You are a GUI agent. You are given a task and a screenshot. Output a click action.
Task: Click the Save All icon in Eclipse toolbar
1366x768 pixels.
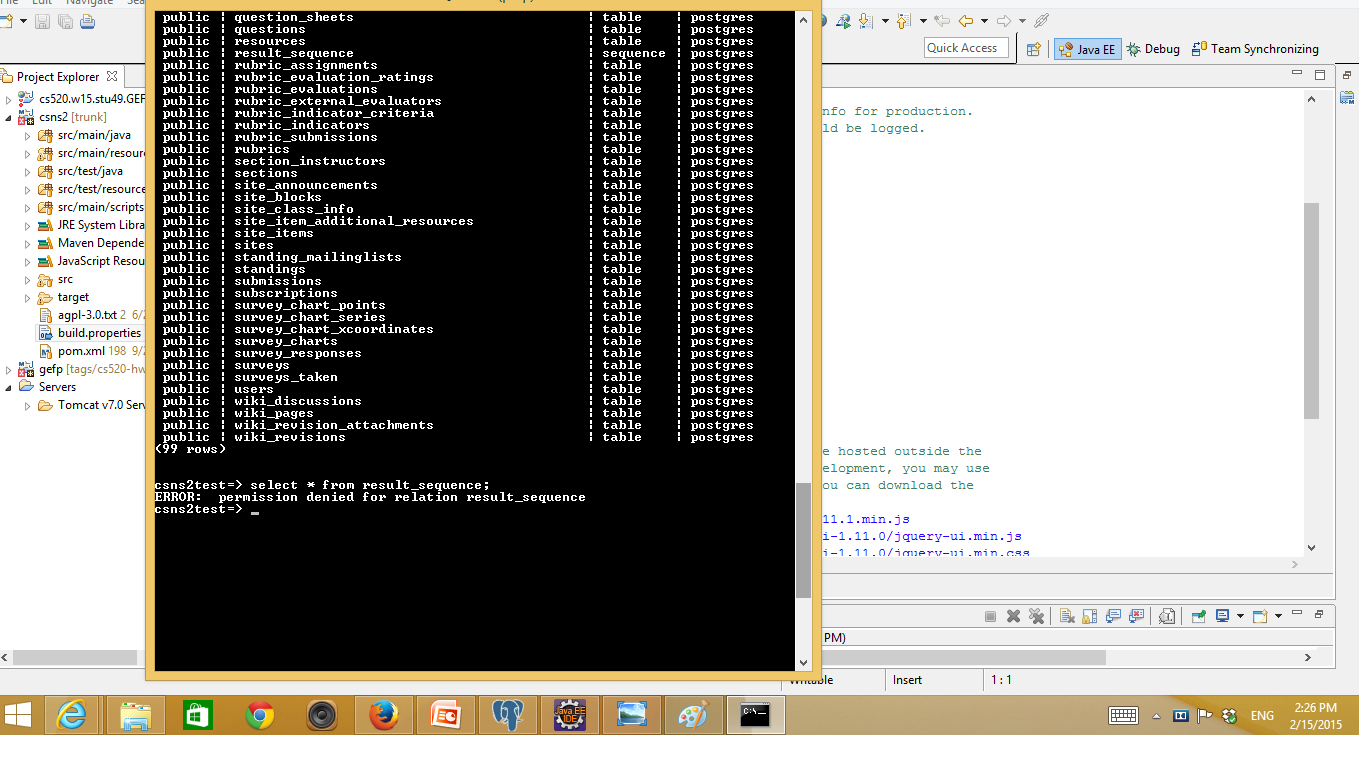tap(65, 21)
